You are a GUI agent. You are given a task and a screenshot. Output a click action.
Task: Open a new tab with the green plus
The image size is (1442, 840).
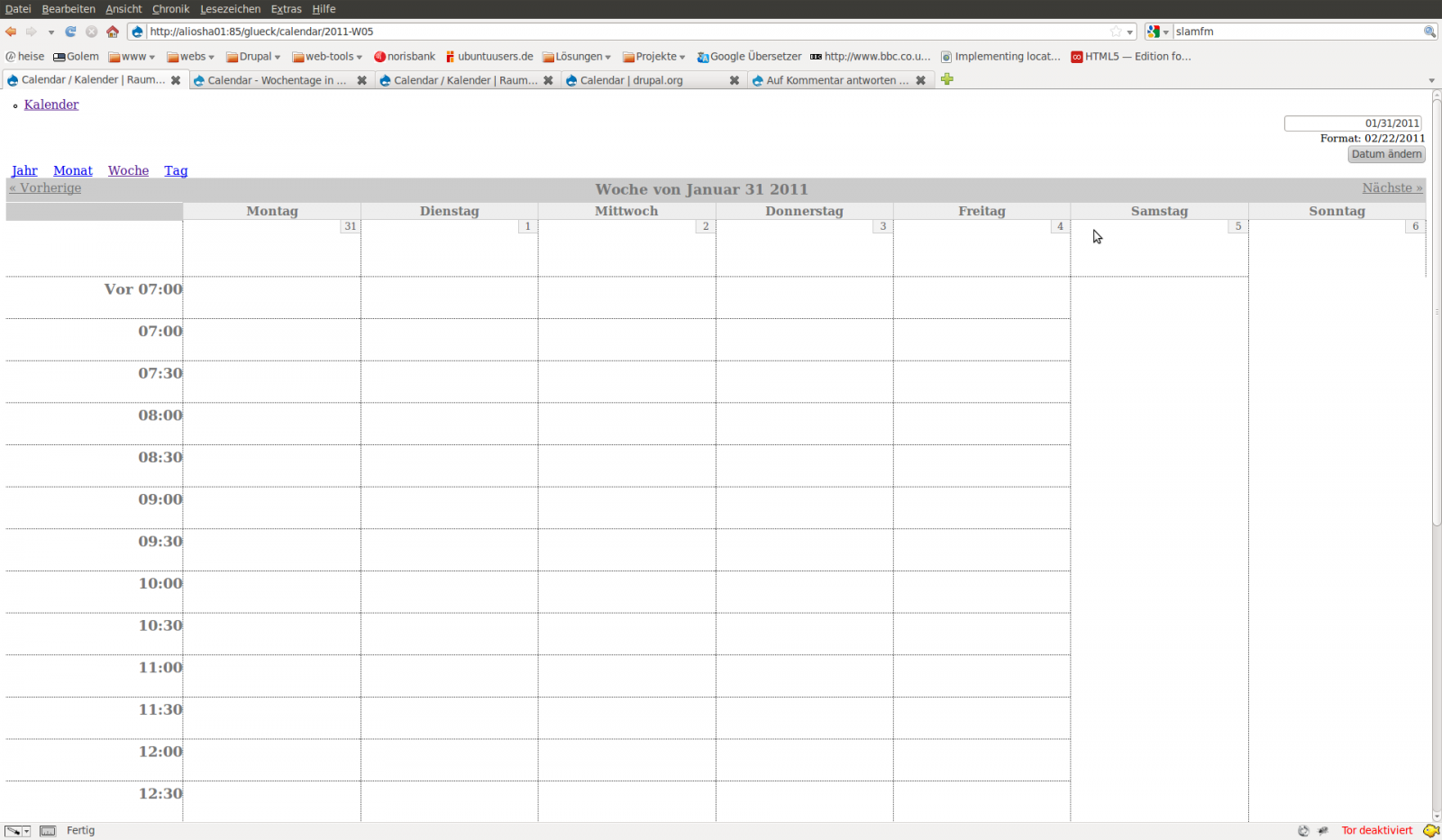tap(946, 79)
